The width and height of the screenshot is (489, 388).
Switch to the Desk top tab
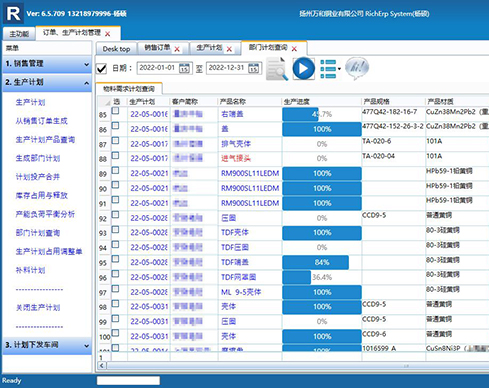tap(116, 49)
